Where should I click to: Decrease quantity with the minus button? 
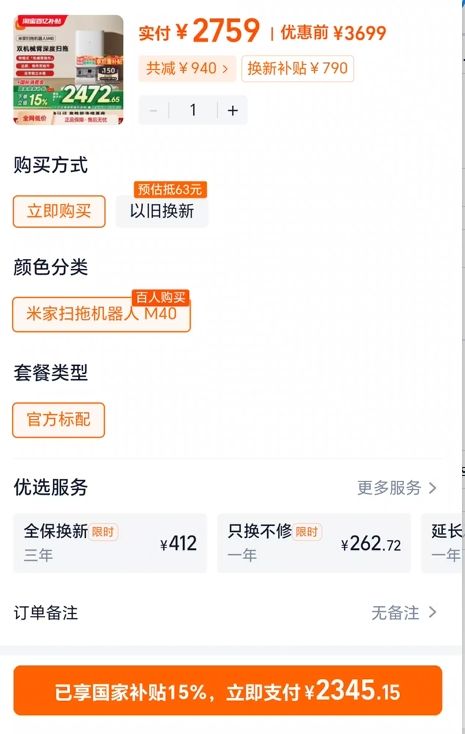(x=153, y=110)
